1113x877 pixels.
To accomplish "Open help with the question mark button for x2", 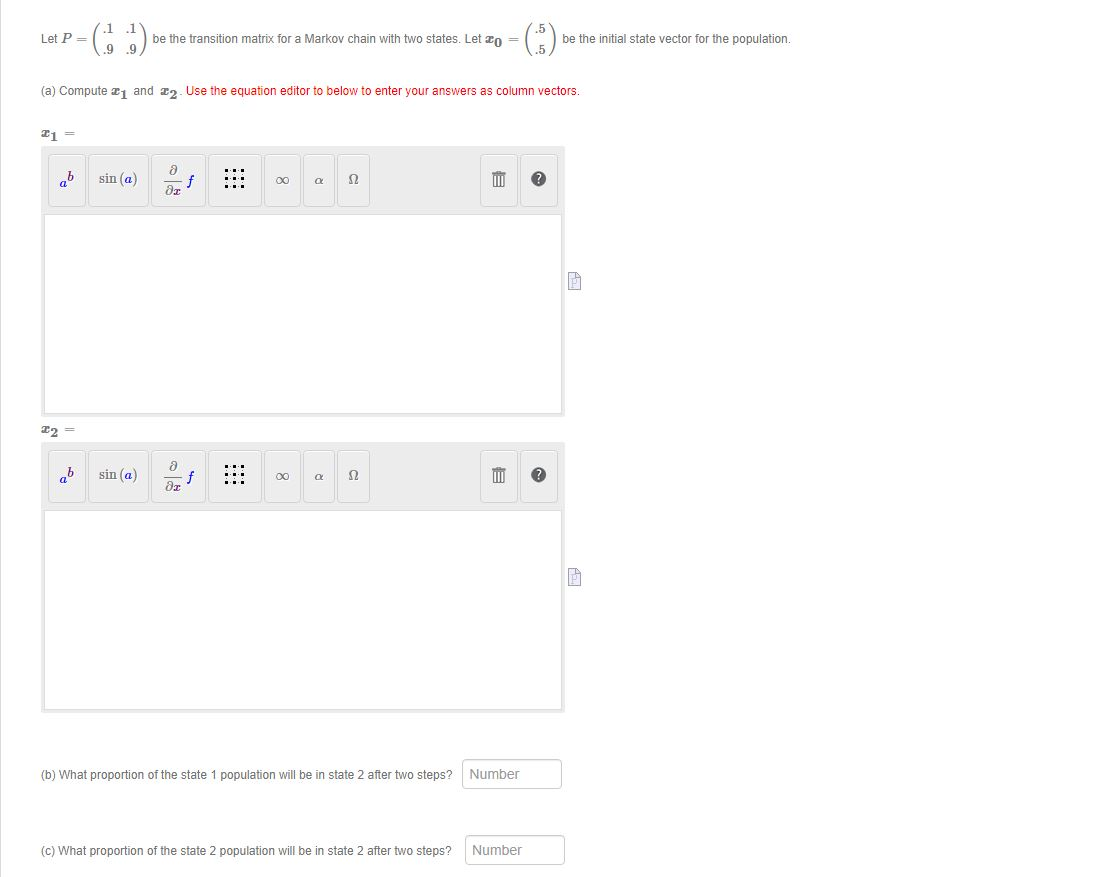I will 538,476.
